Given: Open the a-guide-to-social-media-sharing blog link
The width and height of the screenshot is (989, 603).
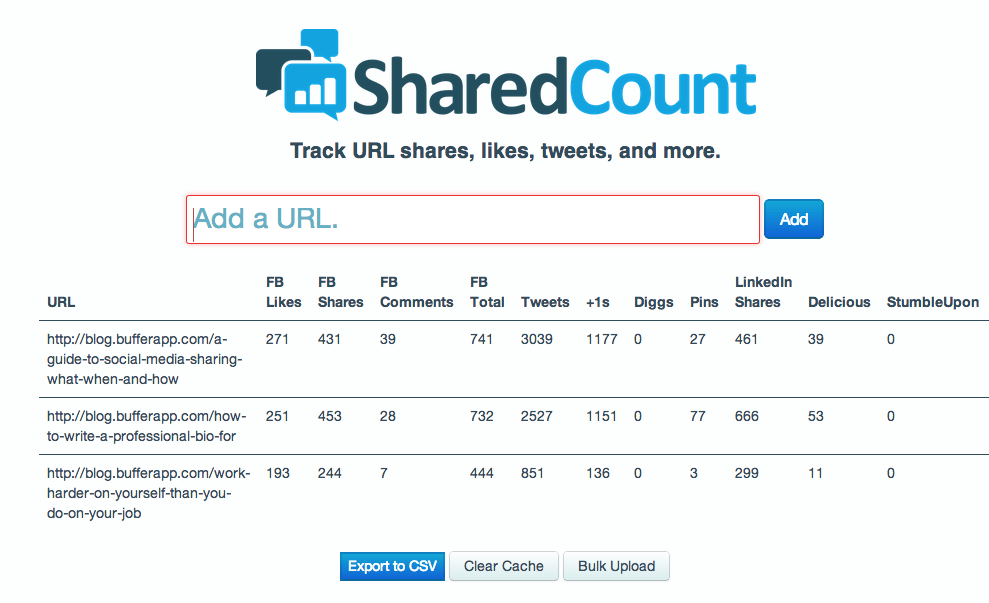Looking at the screenshot, I should tap(146, 361).
